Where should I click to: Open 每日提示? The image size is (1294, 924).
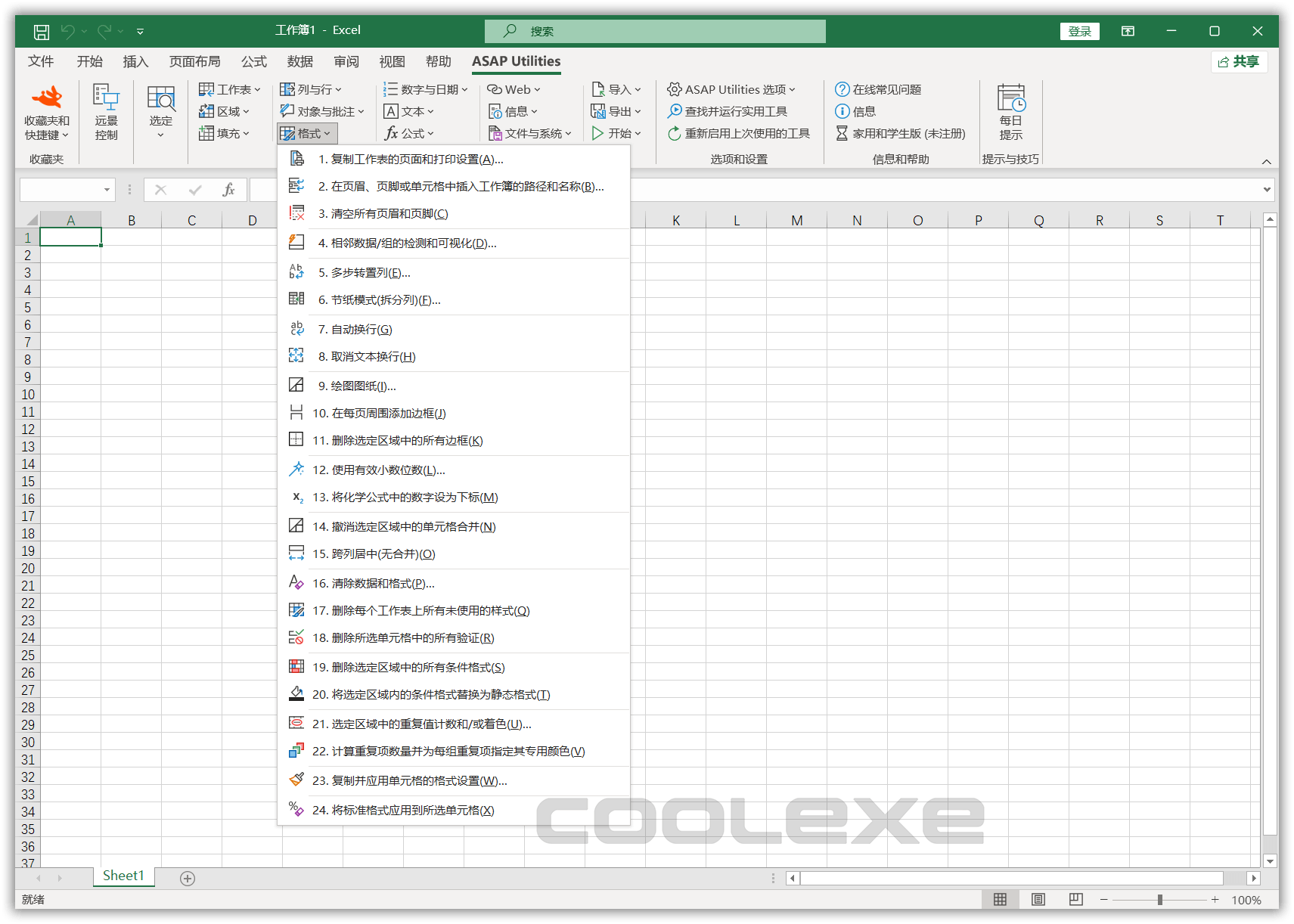click(x=1010, y=112)
